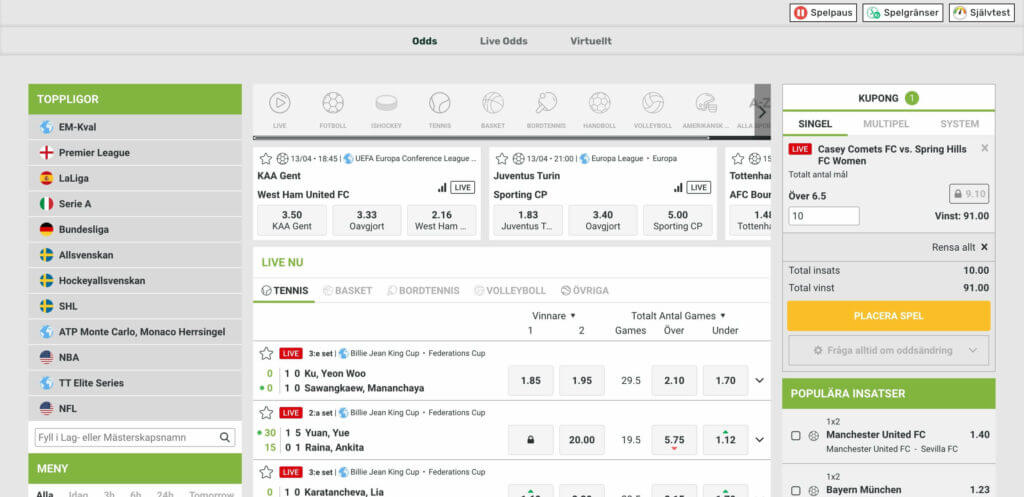The height and width of the screenshot is (497, 1024).
Task: Open the odds change preference dropdown
Action: point(889,351)
